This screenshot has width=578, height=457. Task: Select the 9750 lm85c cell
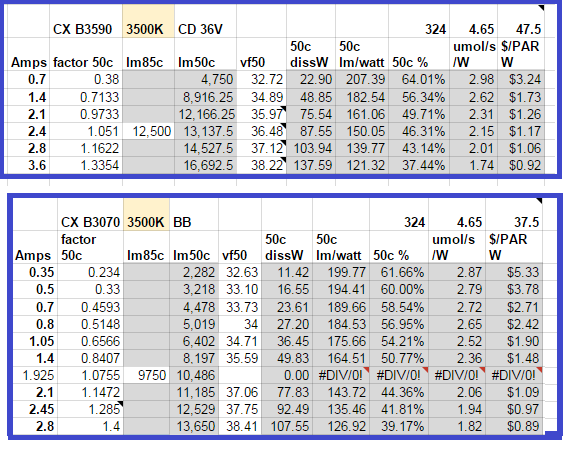pos(146,375)
